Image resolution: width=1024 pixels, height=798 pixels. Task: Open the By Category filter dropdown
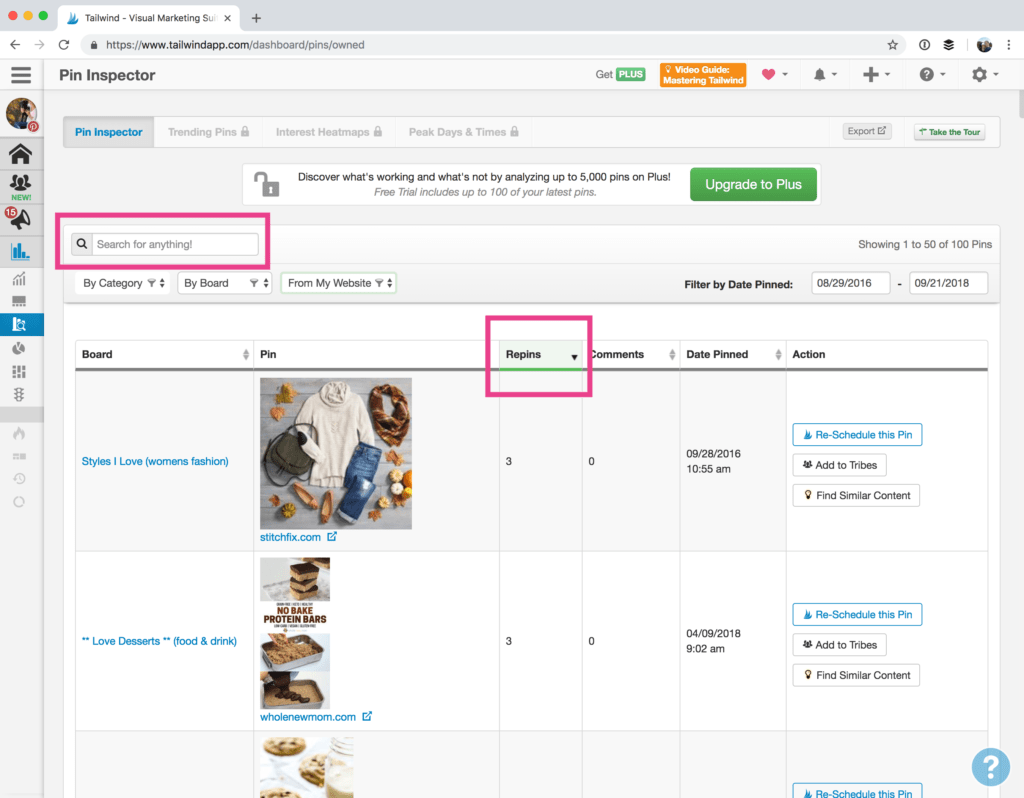[x=122, y=282]
